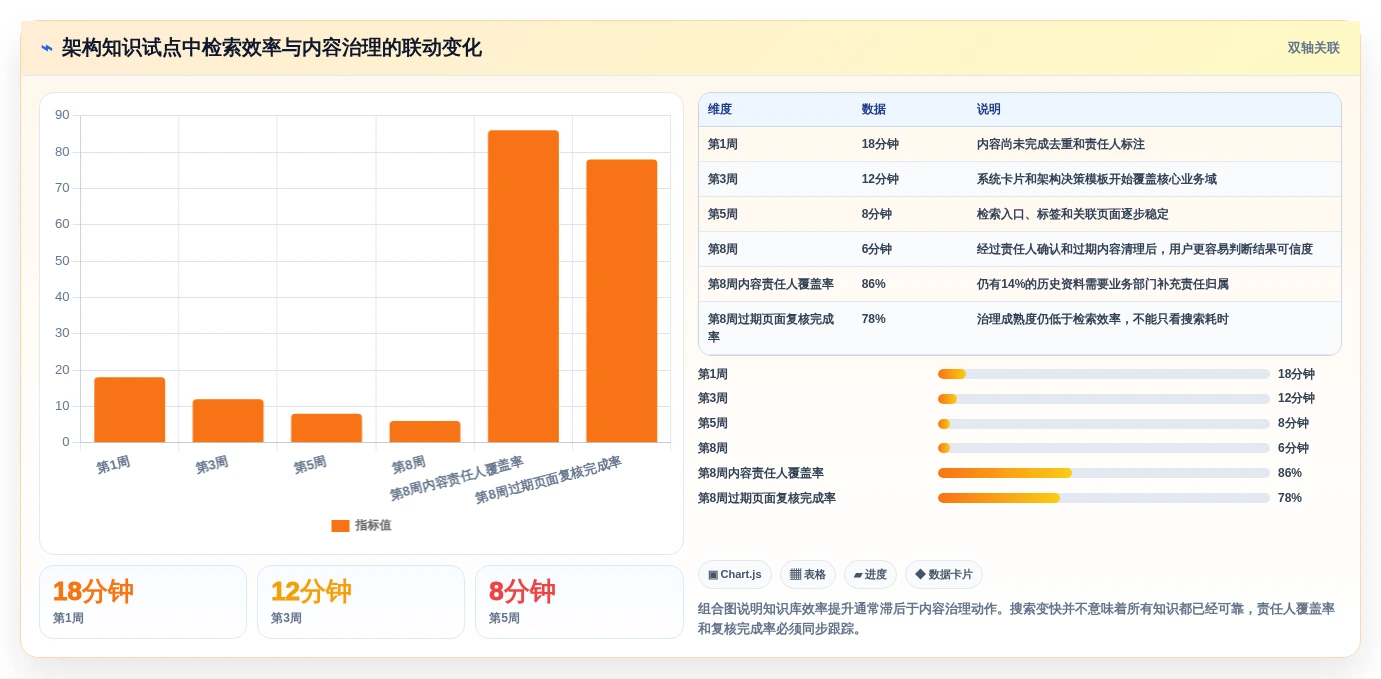Click the 第3周 bar in the chart
Image resolution: width=1381 pixels, height=679 pixels.
(228, 421)
